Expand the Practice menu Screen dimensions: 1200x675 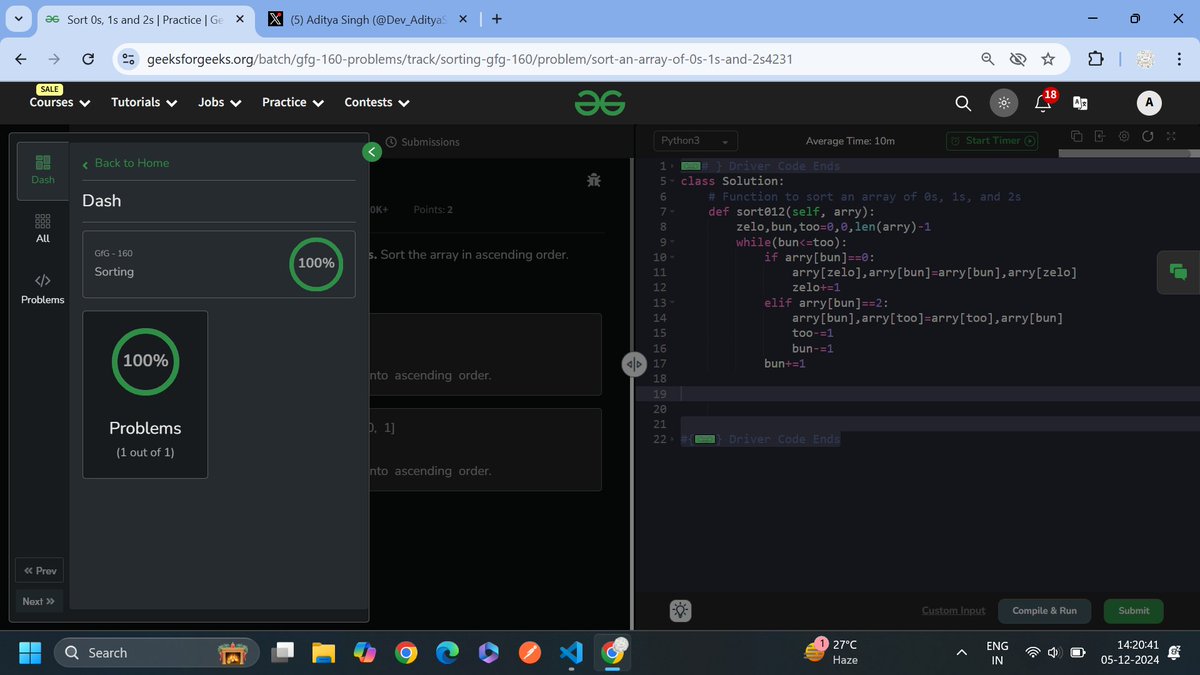[292, 102]
